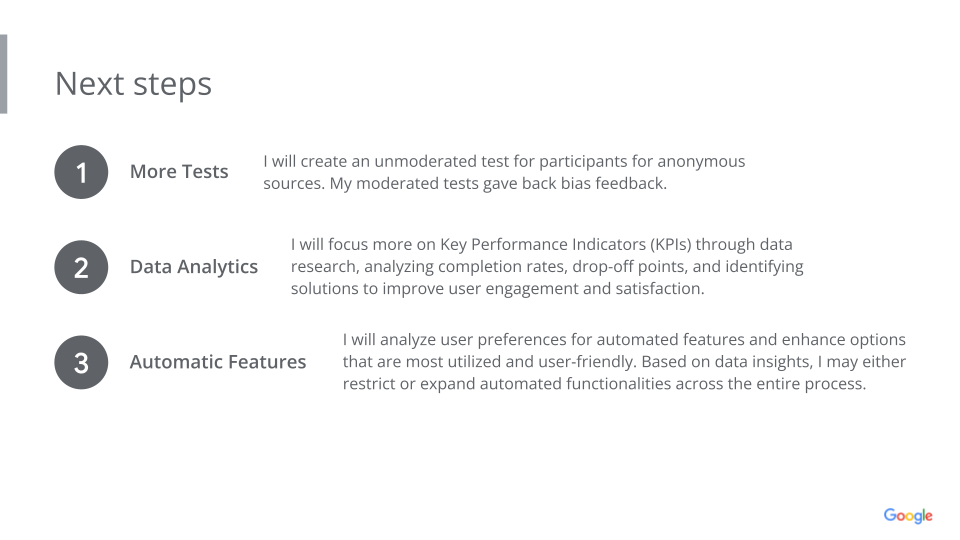Click the Google logo in the corner

(x=908, y=516)
